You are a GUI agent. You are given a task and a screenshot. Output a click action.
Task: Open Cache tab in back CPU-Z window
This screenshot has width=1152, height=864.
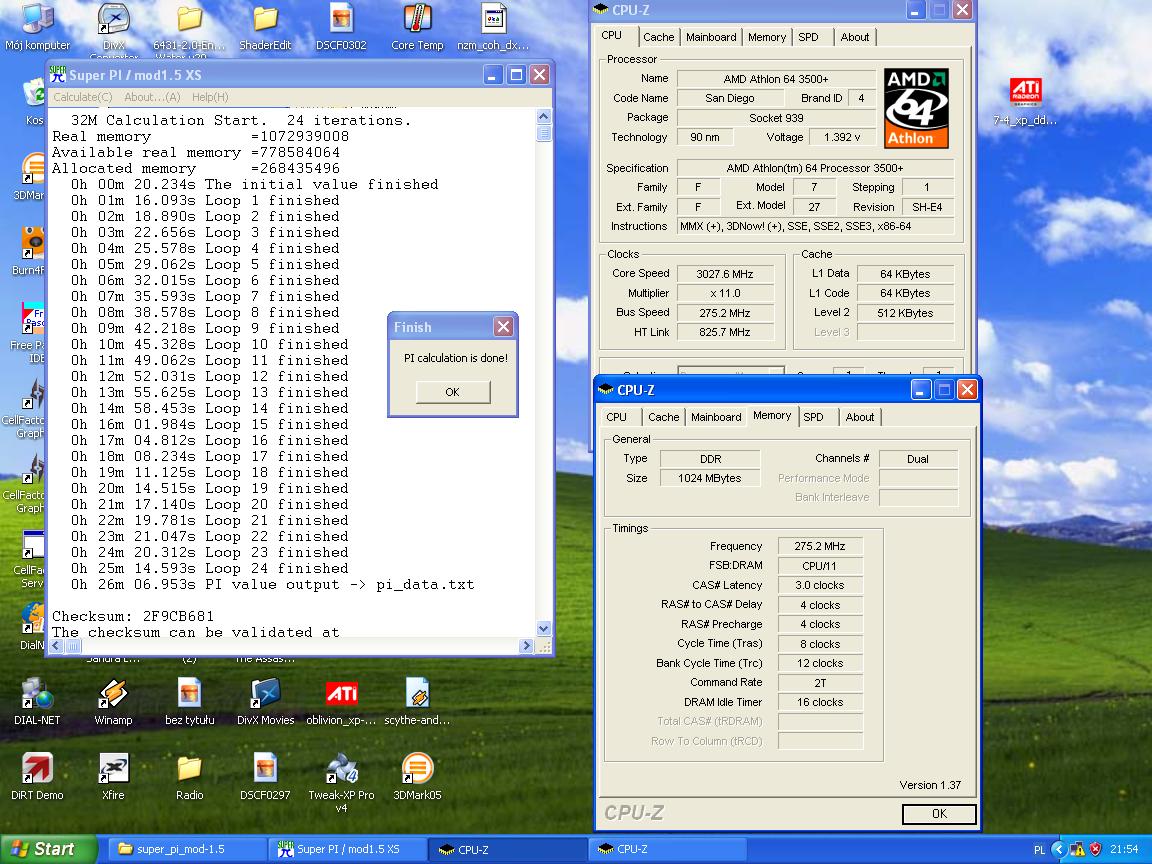658,37
